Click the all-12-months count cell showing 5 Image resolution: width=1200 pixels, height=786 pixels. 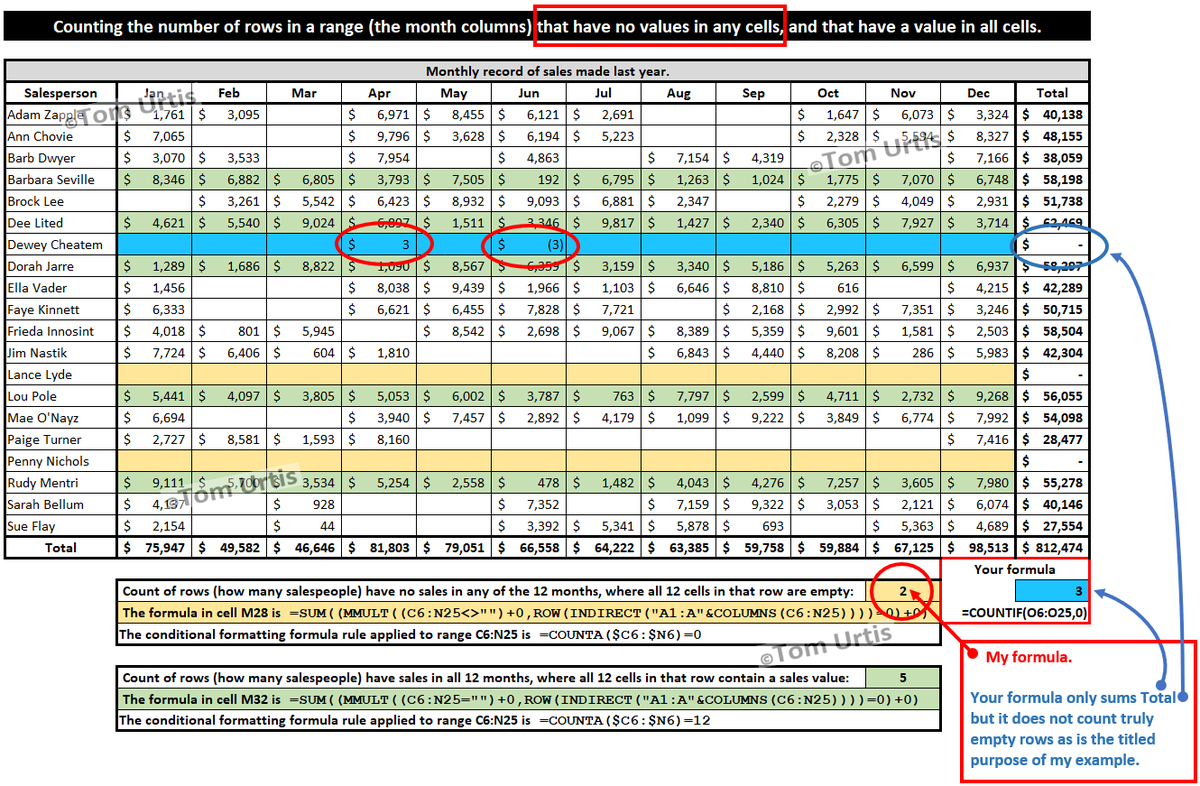click(x=904, y=678)
